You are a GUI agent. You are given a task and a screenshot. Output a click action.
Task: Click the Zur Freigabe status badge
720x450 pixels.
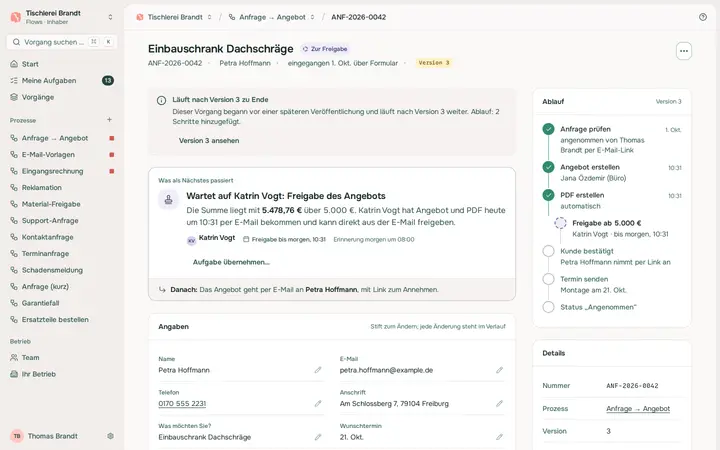325,49
